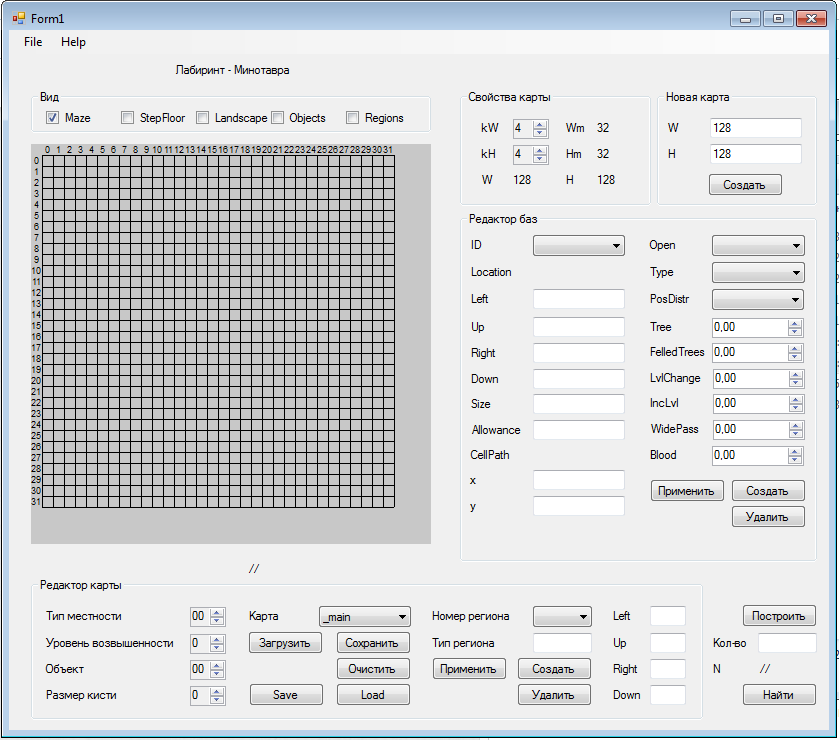
Task: Click the top-left cell of the maze grid
Action: [x=47, y=161]
